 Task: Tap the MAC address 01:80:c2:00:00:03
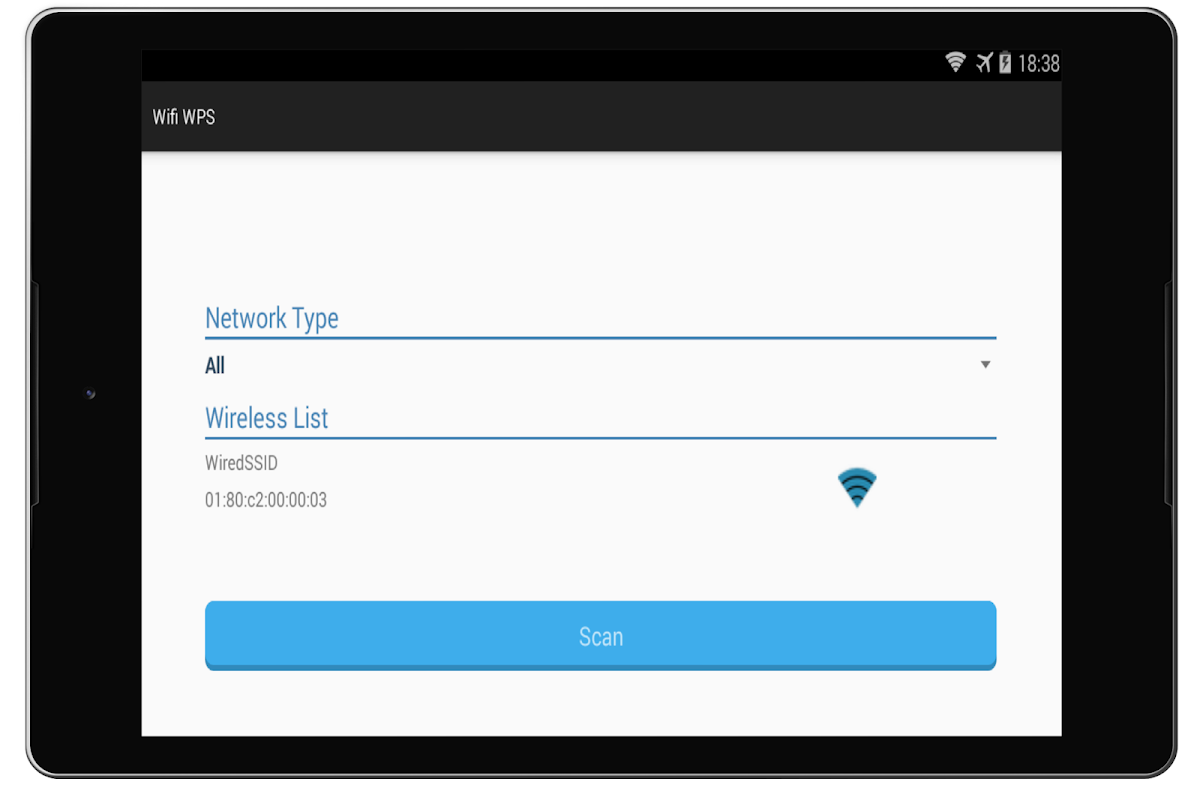[266, 500]
